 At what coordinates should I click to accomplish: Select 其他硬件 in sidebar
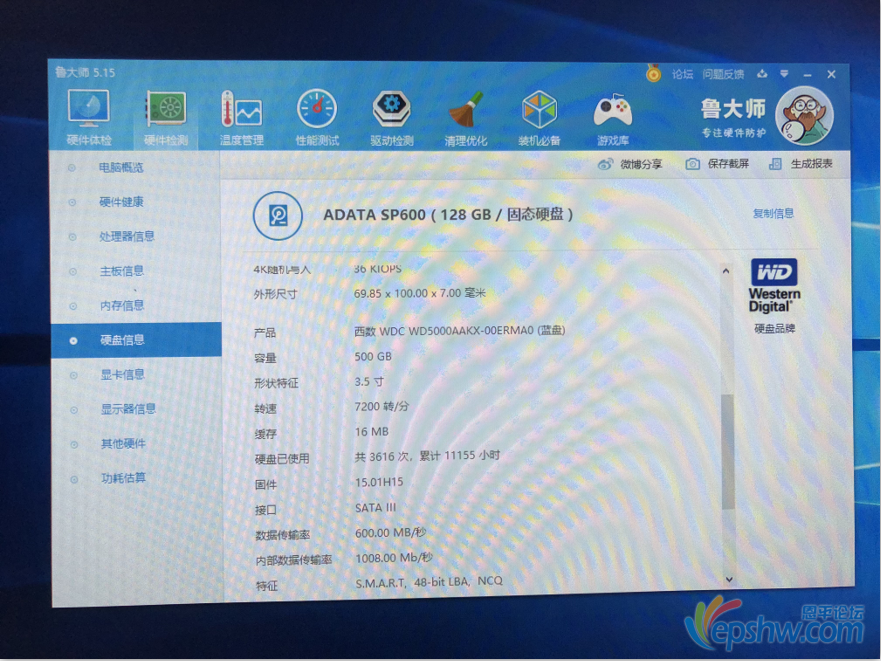123,444
